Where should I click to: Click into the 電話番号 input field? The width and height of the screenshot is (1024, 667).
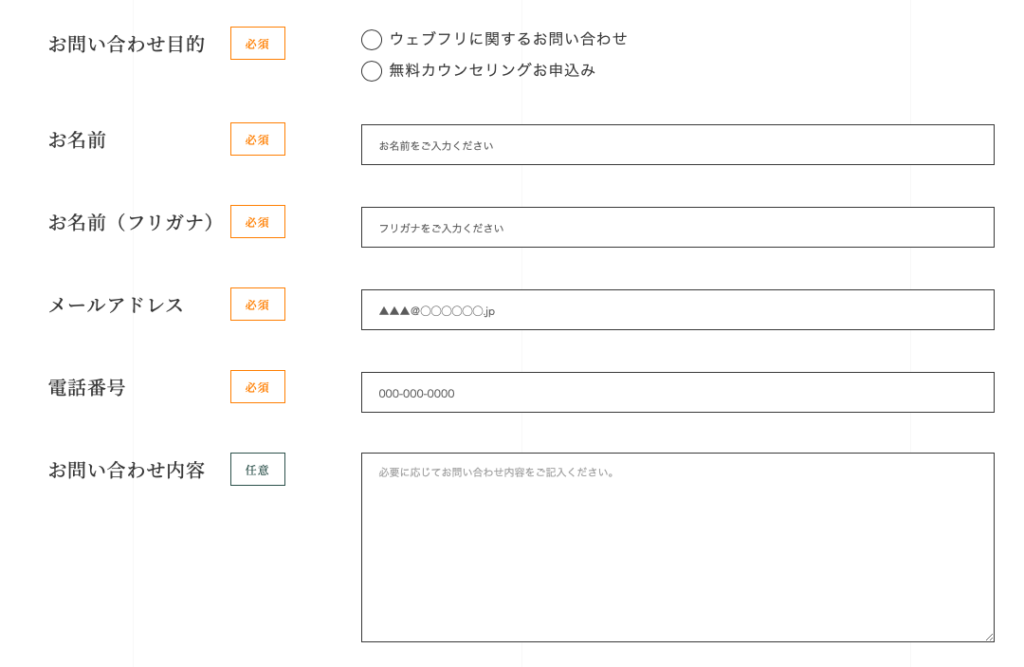click(677, 393)
